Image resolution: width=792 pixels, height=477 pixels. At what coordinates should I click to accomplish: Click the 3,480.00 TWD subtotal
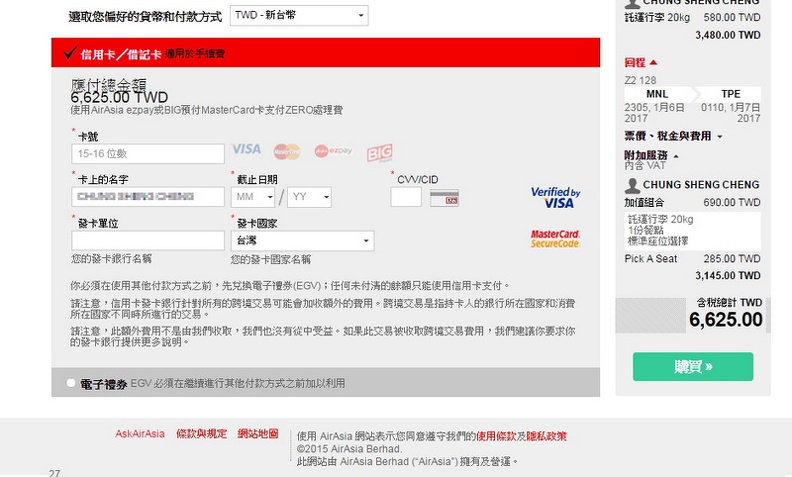[x=728, y=35]
